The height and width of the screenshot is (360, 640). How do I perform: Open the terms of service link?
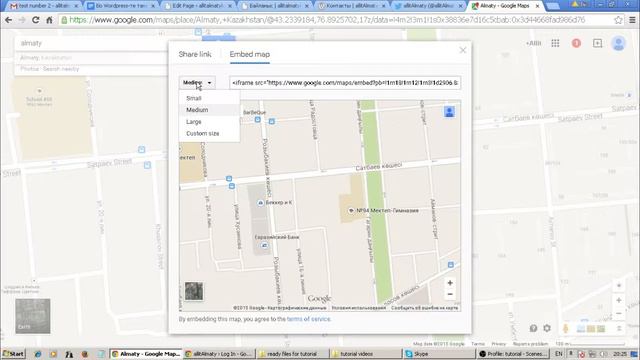[309, 319]
